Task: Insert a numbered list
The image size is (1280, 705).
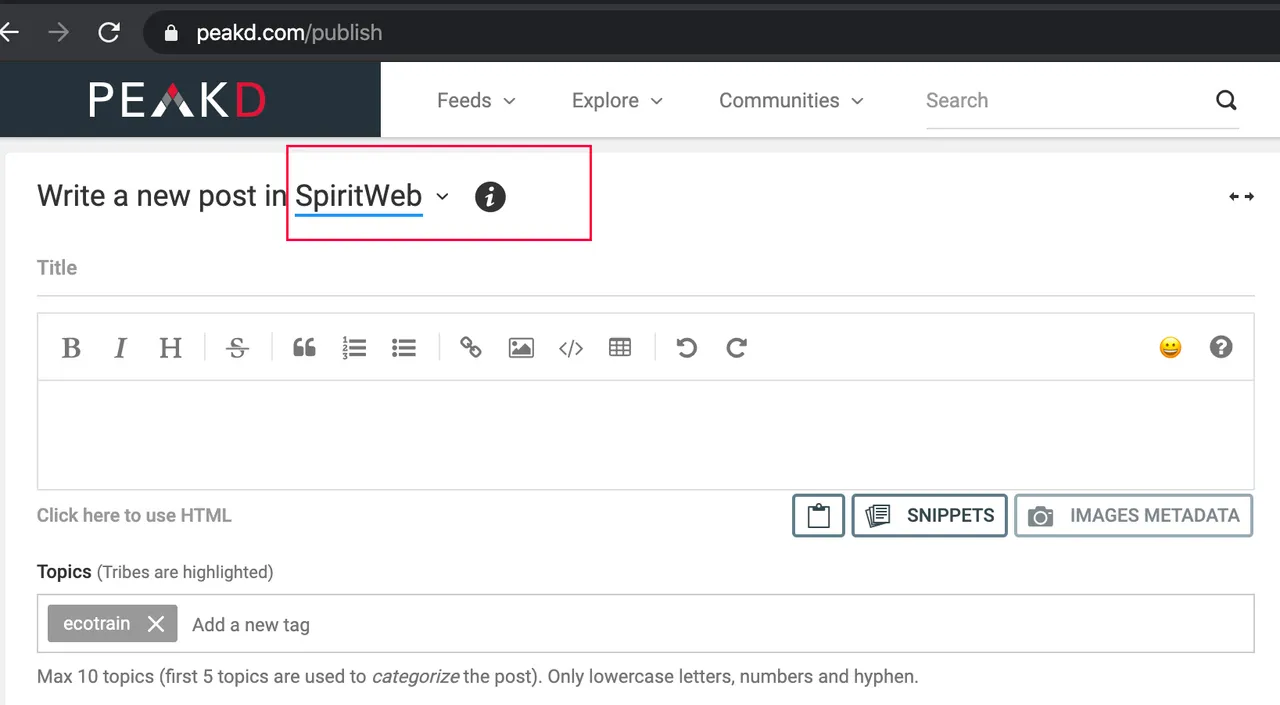Action: click(x=354, y=348)
